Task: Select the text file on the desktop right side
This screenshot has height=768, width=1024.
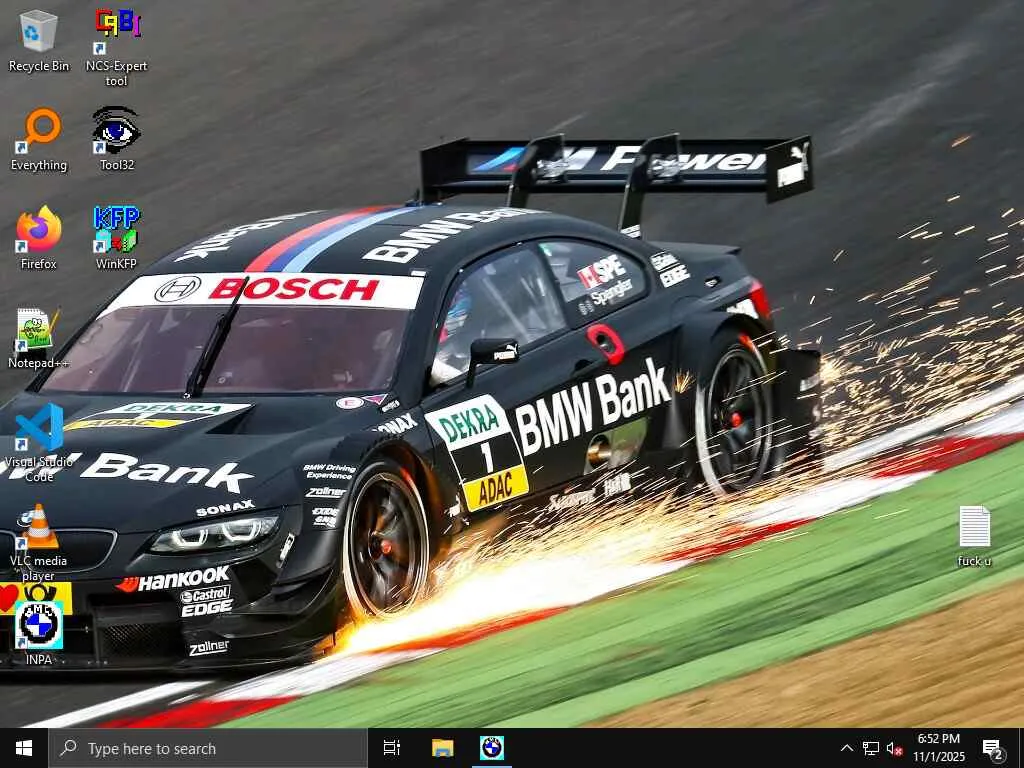Action: 974,536
